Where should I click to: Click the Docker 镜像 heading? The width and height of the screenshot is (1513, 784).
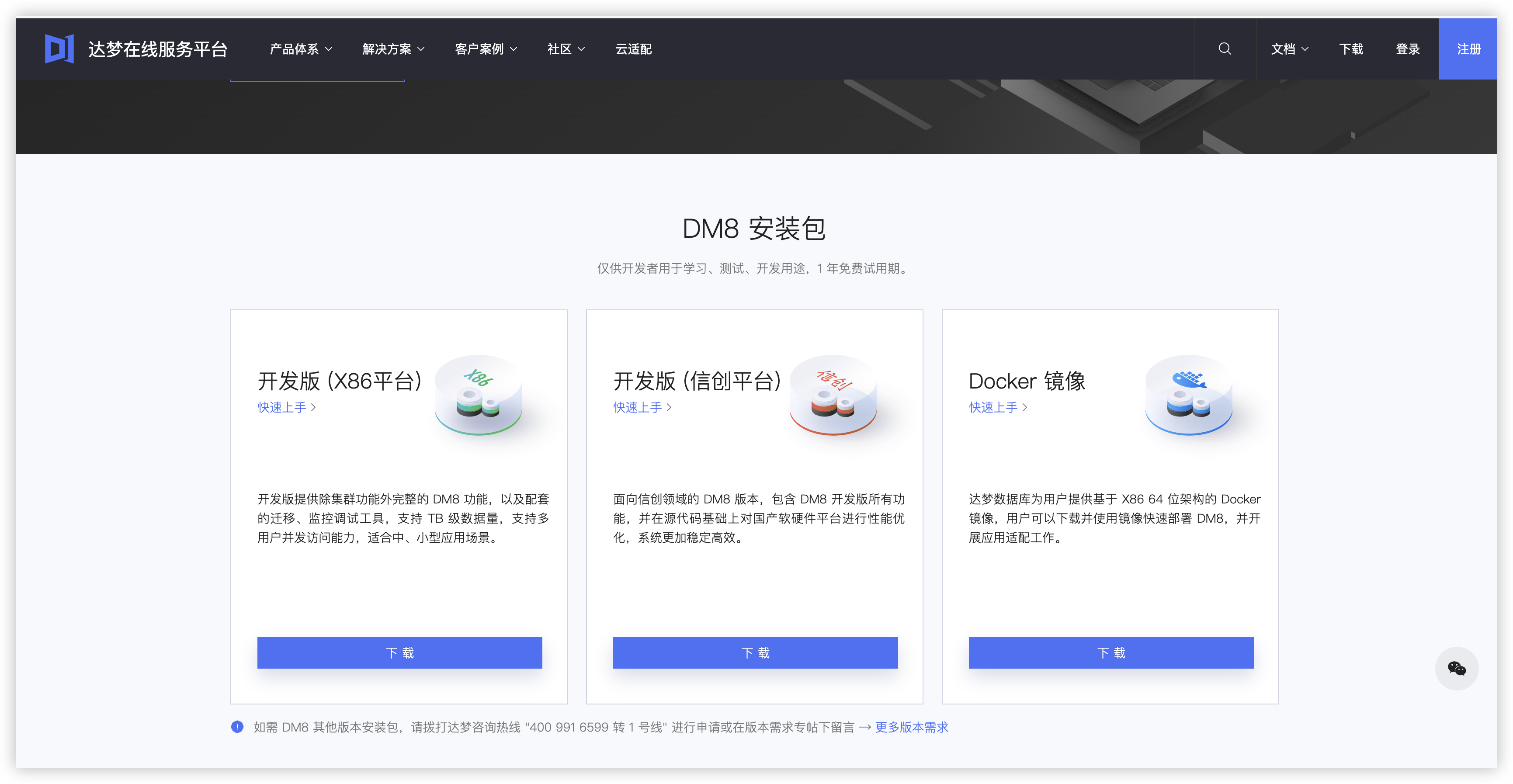click(x=1027, y=381)
